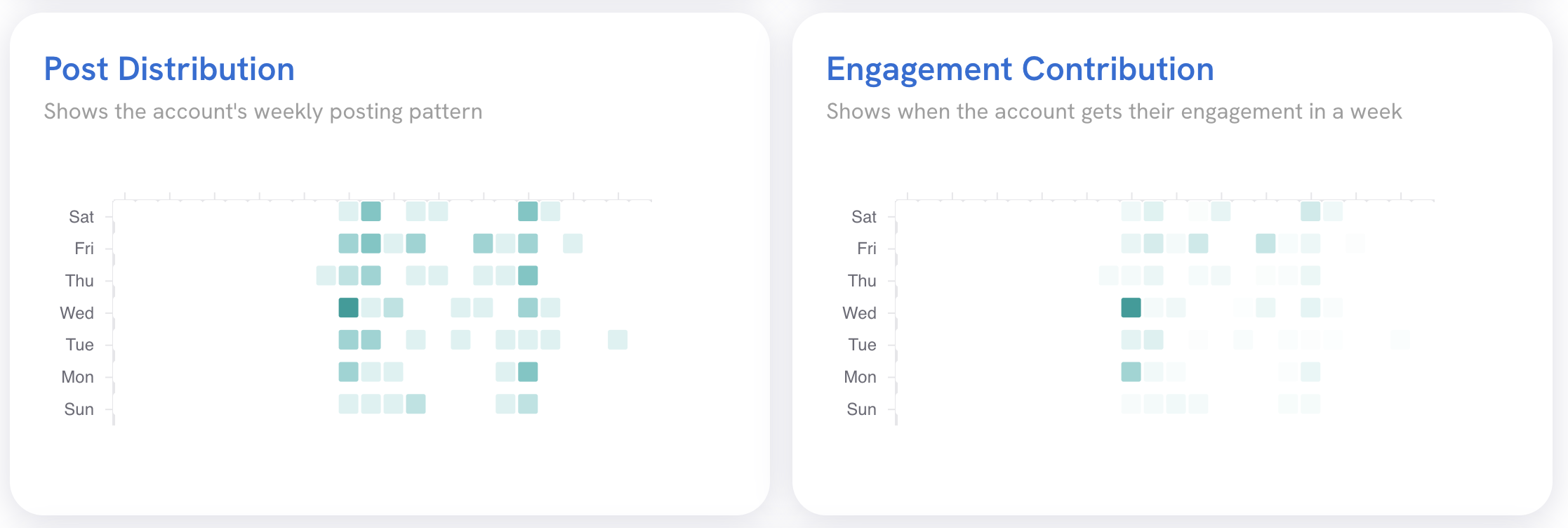
Task: Select darkest Mon cell in Engagement Contribution
Action: click(1131, 371)
